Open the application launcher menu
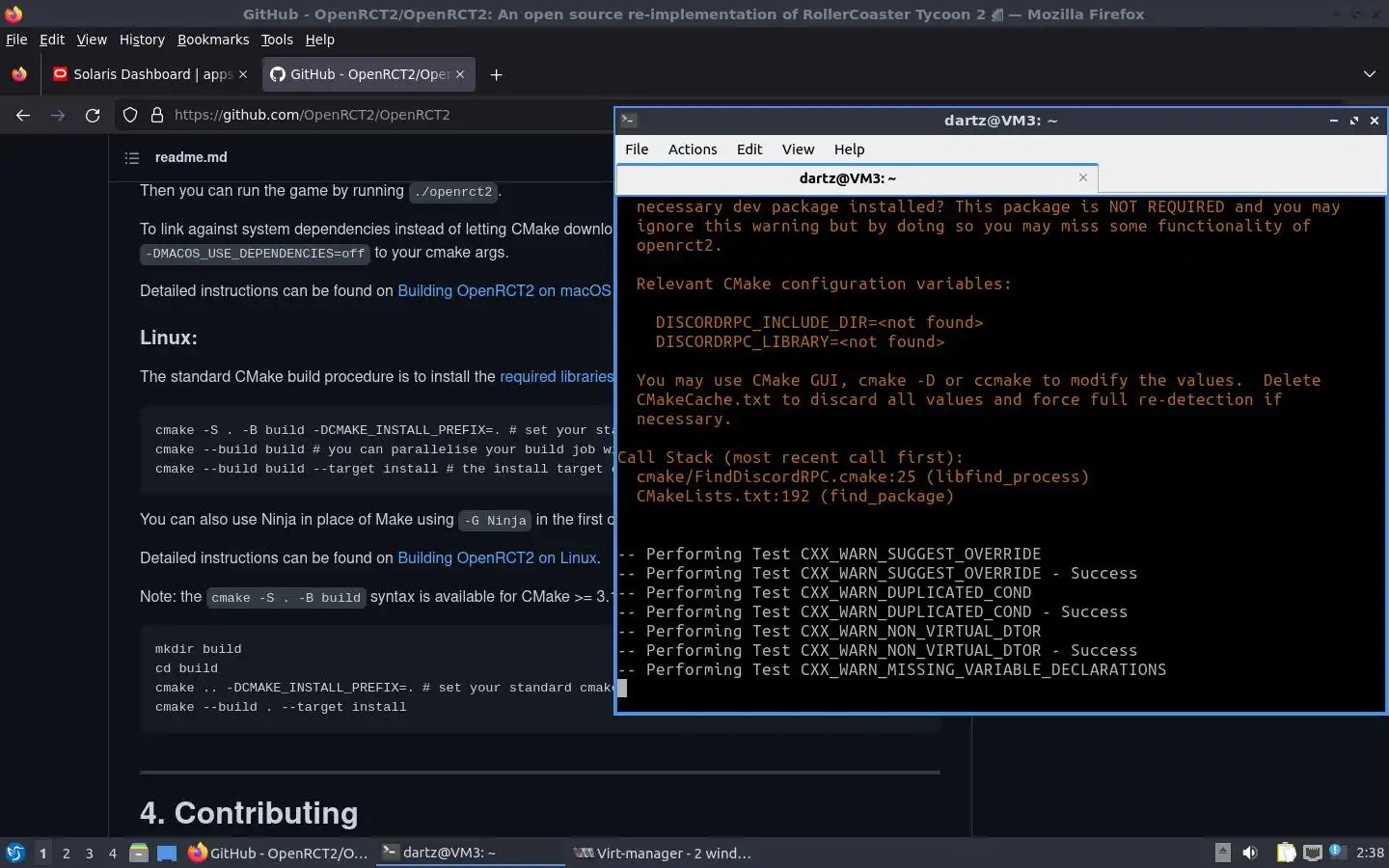Screen dimensions: 1389x868 (15, 853)
